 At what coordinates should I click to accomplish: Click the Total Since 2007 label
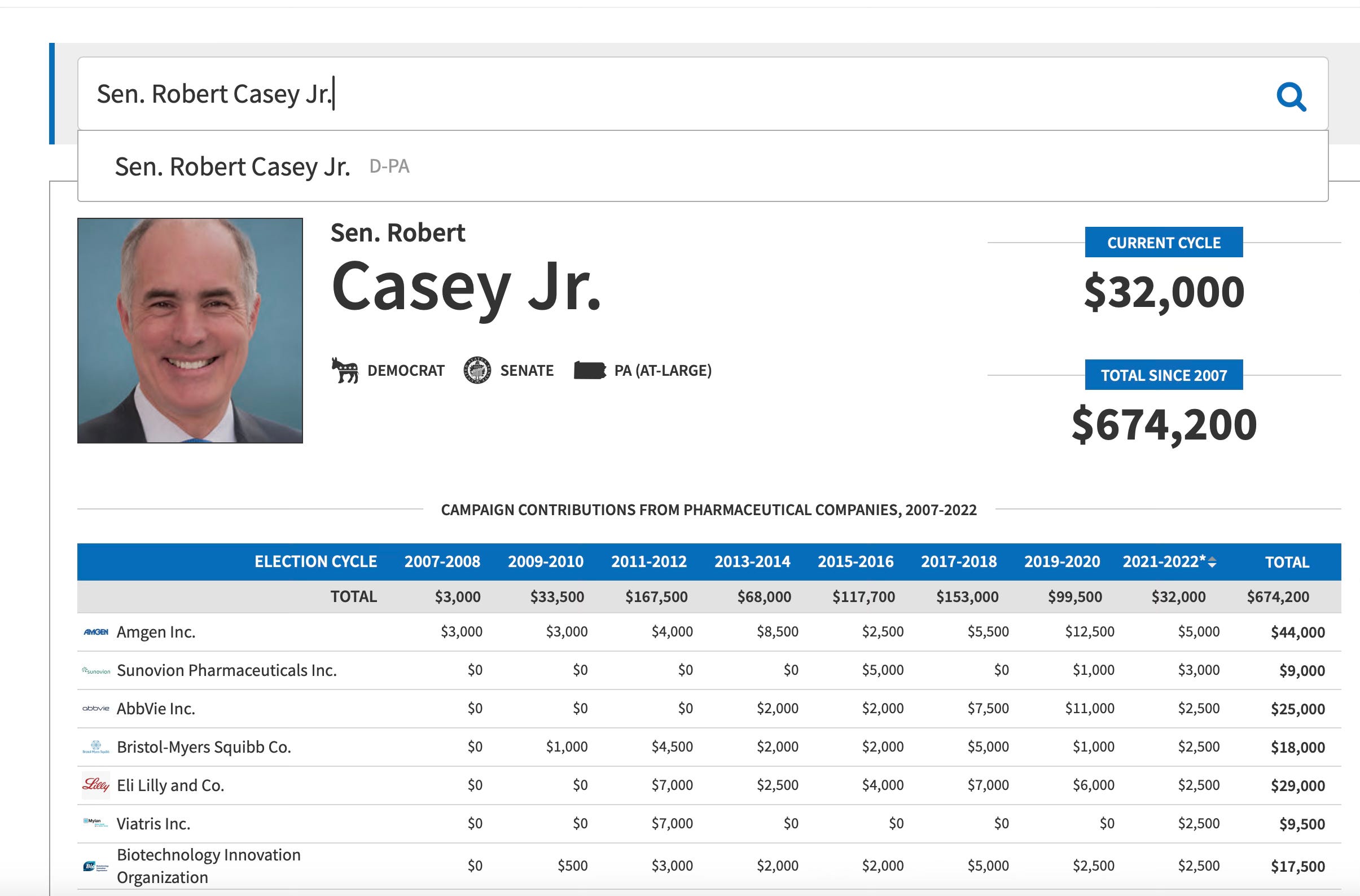point(1164,375)
